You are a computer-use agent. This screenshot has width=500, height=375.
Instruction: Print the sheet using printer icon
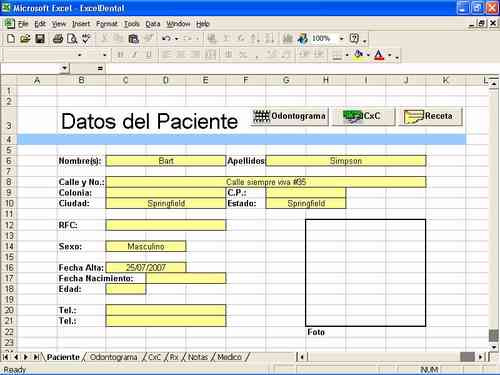pyautogui.click(x=58, y=39)
